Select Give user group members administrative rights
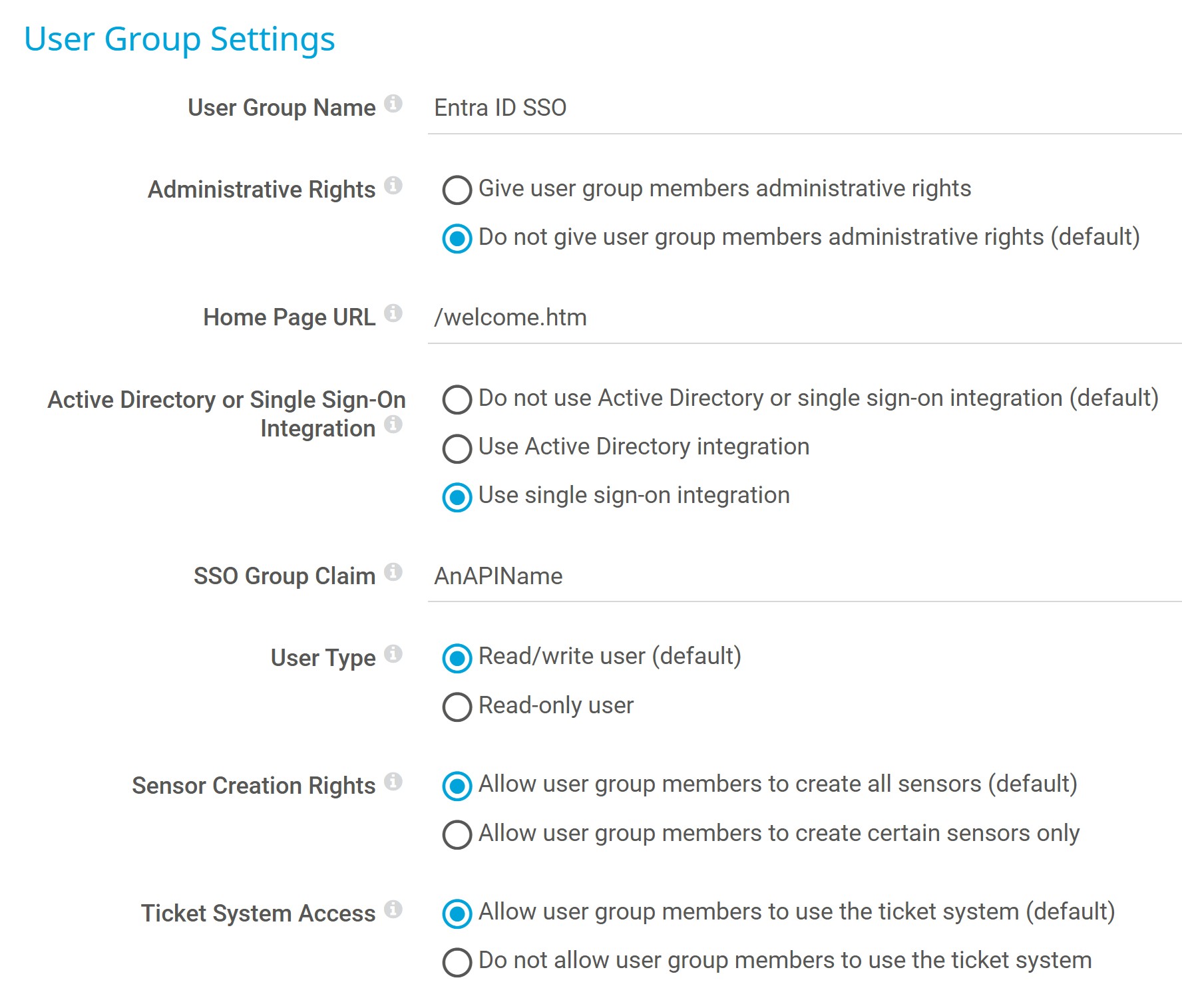Viewport: 1182px width, 1008px height. [x=457, y=190]
